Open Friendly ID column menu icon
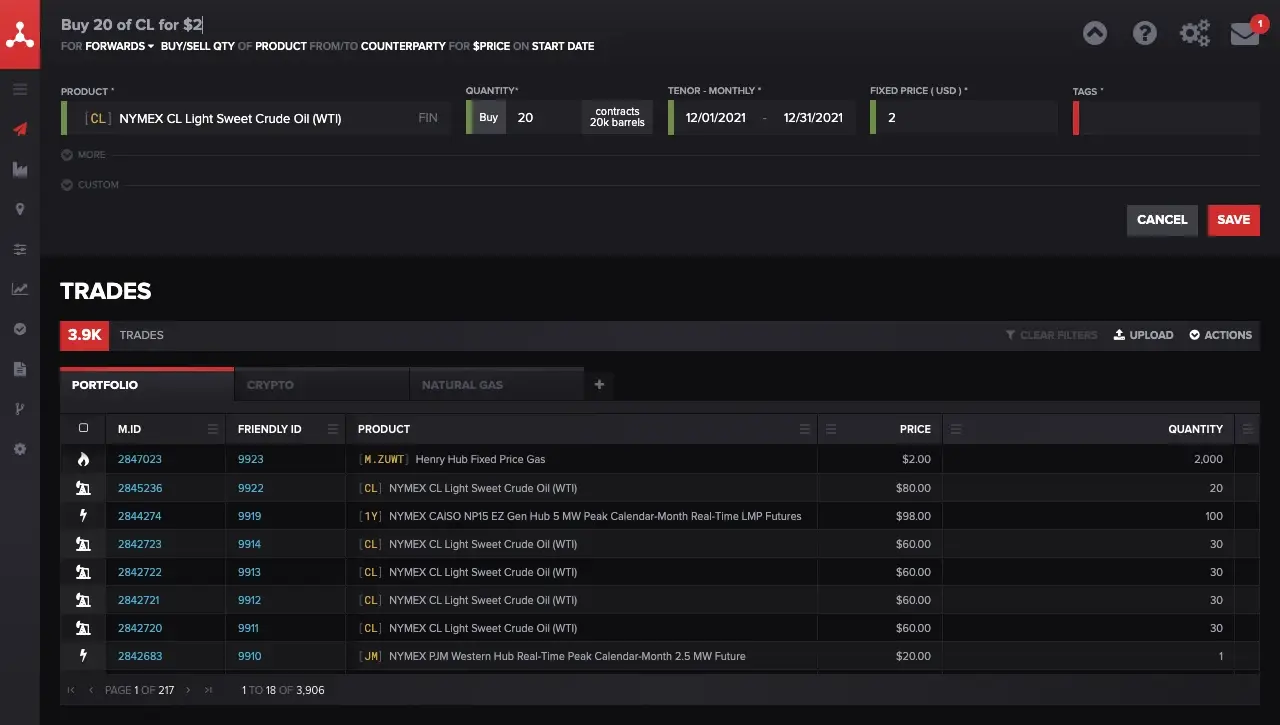This screenshot has width=1280, height=725. click(332, 429)
